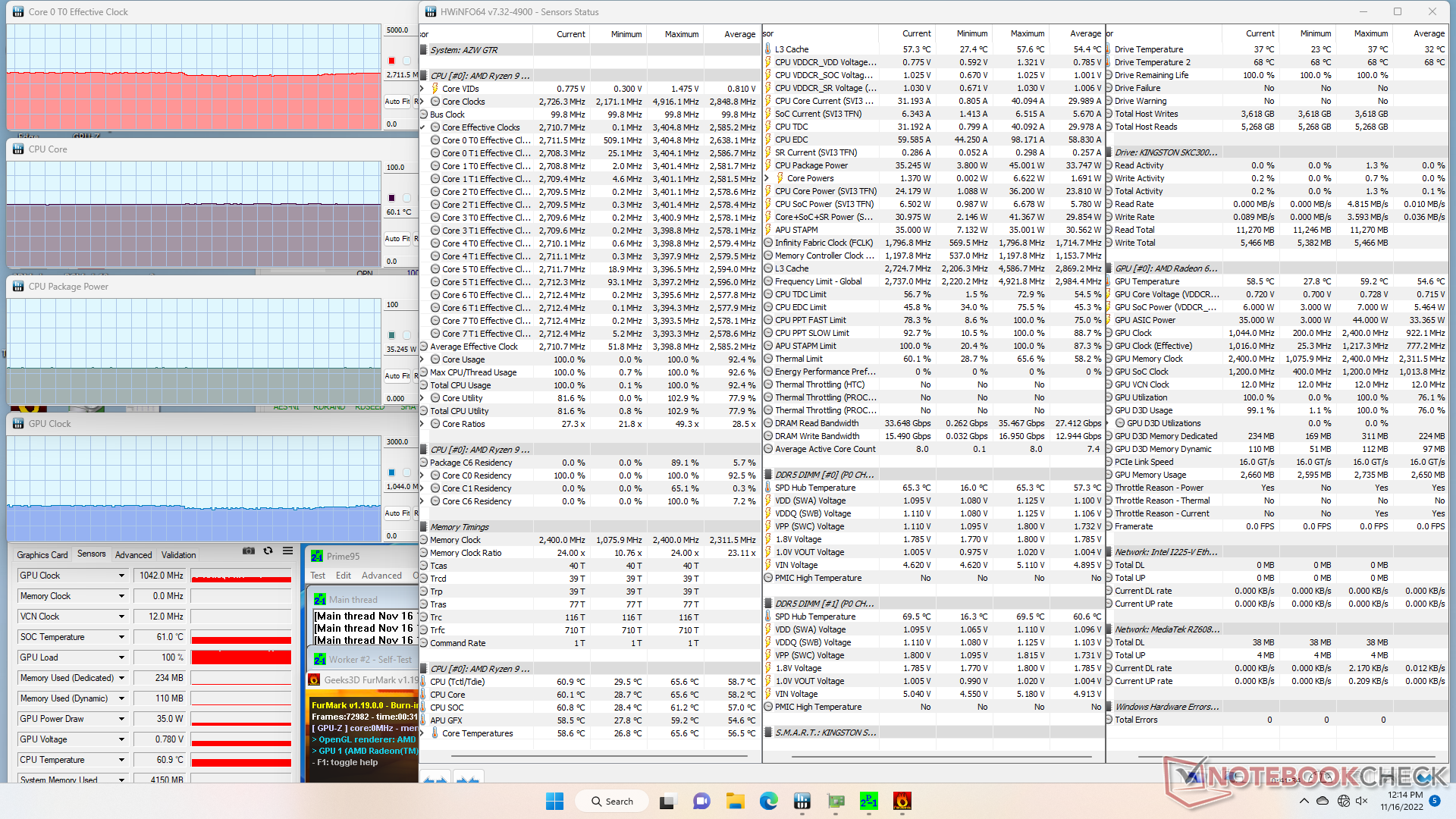This screenshot has height=819, width=1456.
Task: Click Auto Fit in CPU Package Power graph
Action: tap(397, 375)
